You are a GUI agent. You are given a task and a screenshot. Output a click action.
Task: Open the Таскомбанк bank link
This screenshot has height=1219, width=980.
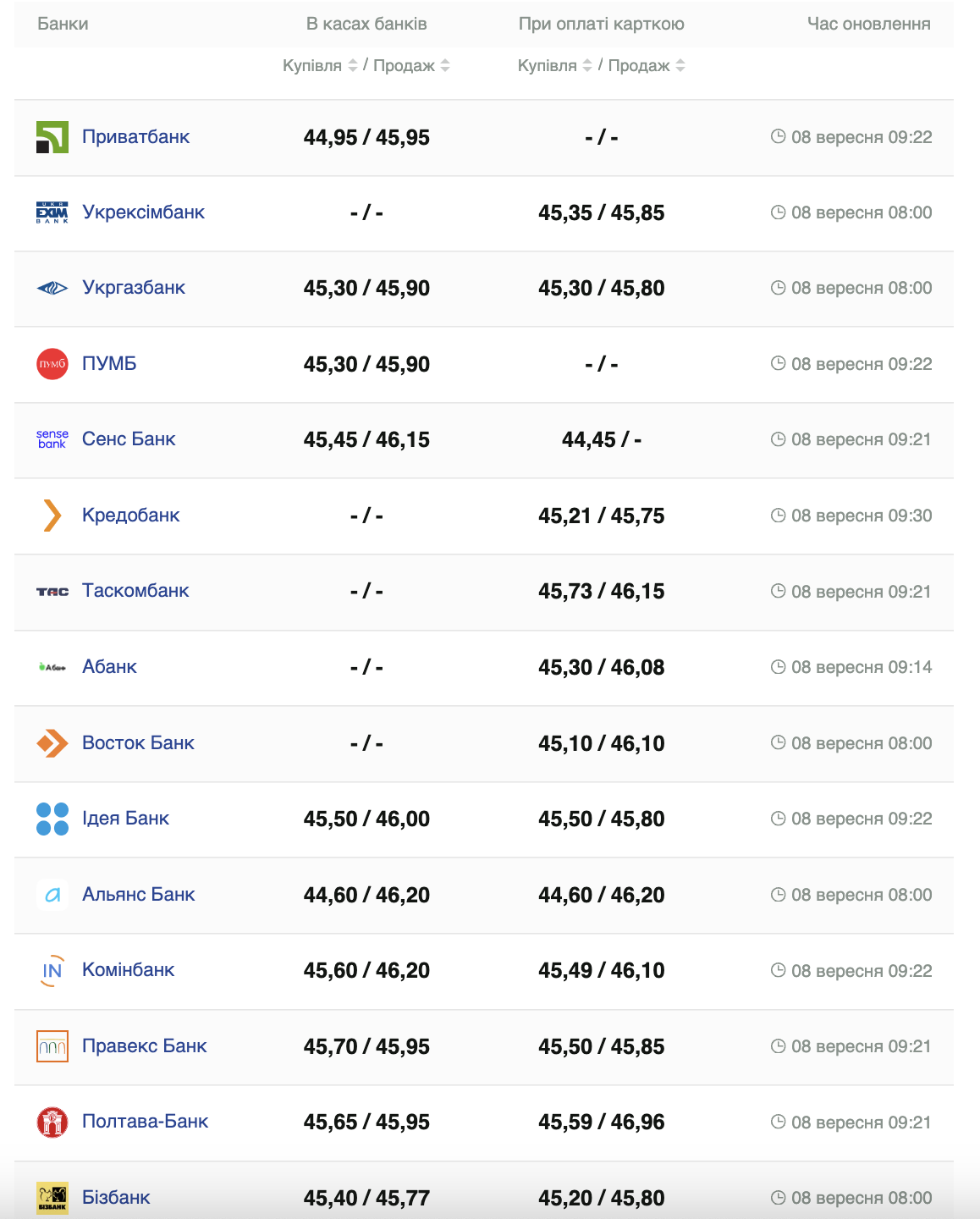[x=135, y=591]
